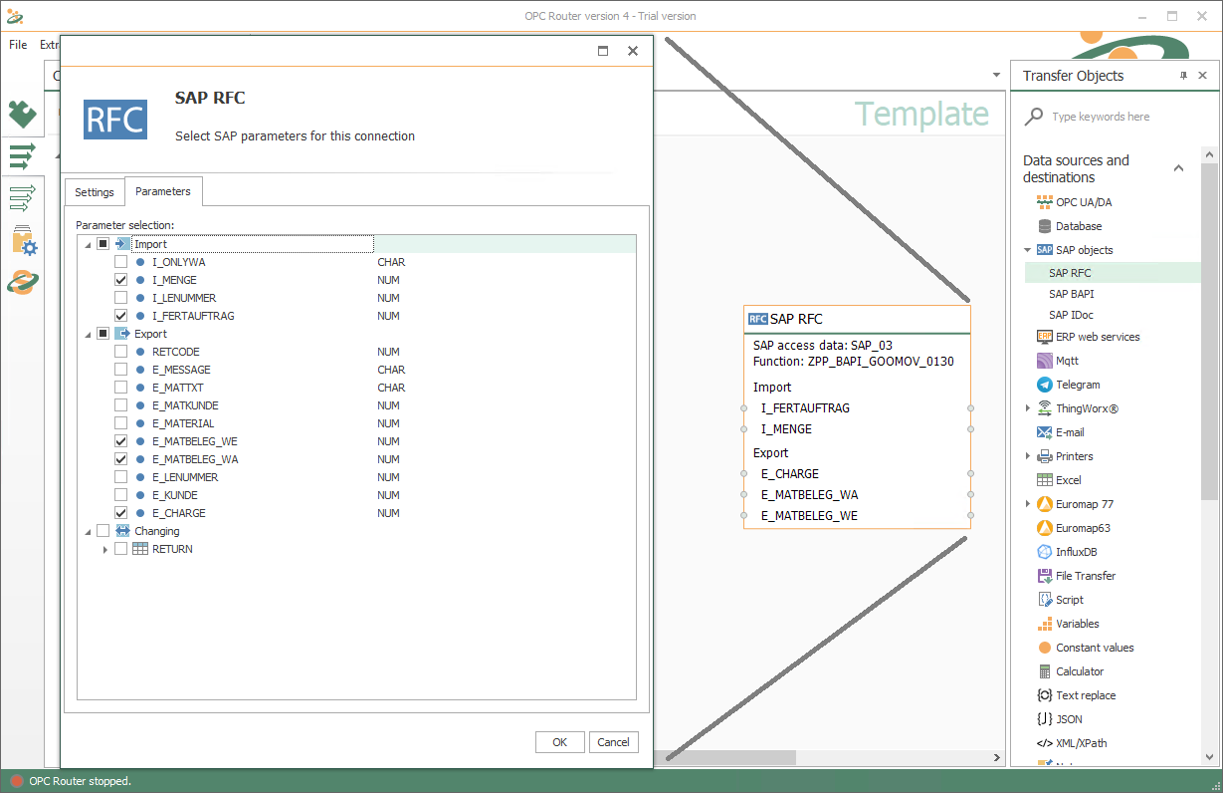The image size is (1223, 793).
Task: Click the InfluxDB icon
Action: pos(1045,552)
